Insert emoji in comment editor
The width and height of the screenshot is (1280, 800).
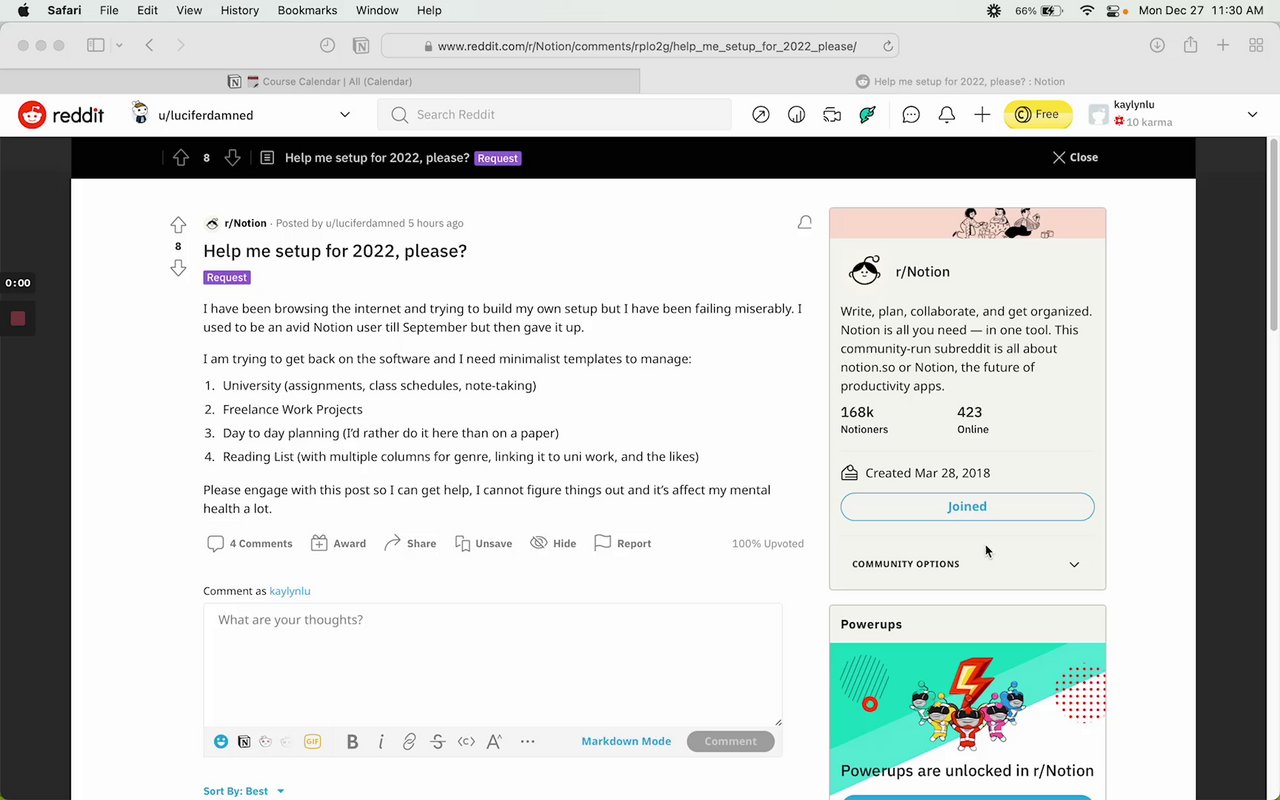(x=221, y=742)
